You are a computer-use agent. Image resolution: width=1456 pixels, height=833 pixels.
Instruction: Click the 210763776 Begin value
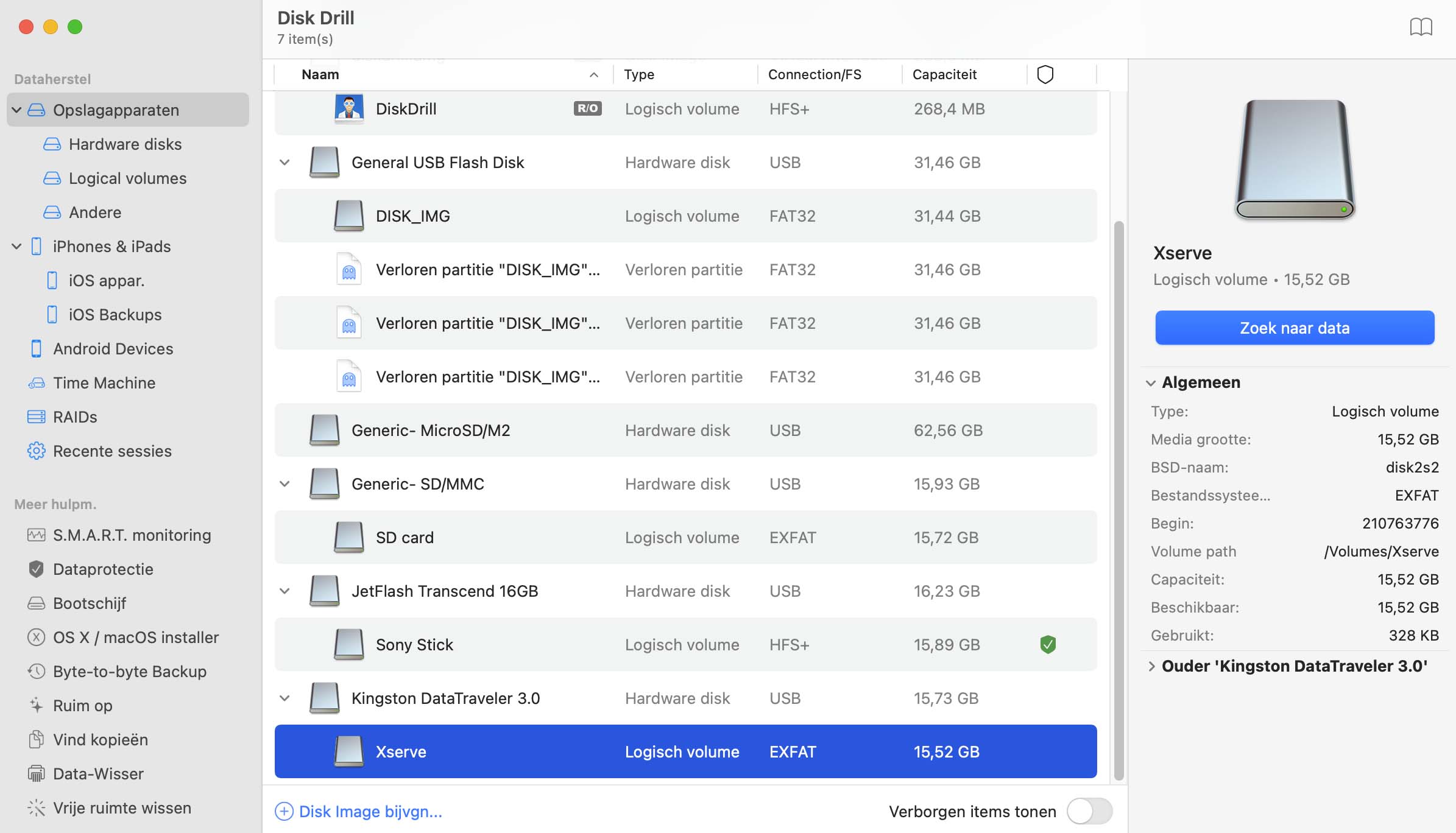pyautogui.click(x=1400, y=524)
